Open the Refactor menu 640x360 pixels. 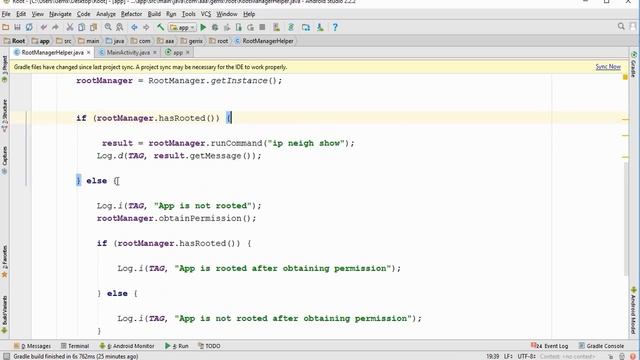click(131, 14)
